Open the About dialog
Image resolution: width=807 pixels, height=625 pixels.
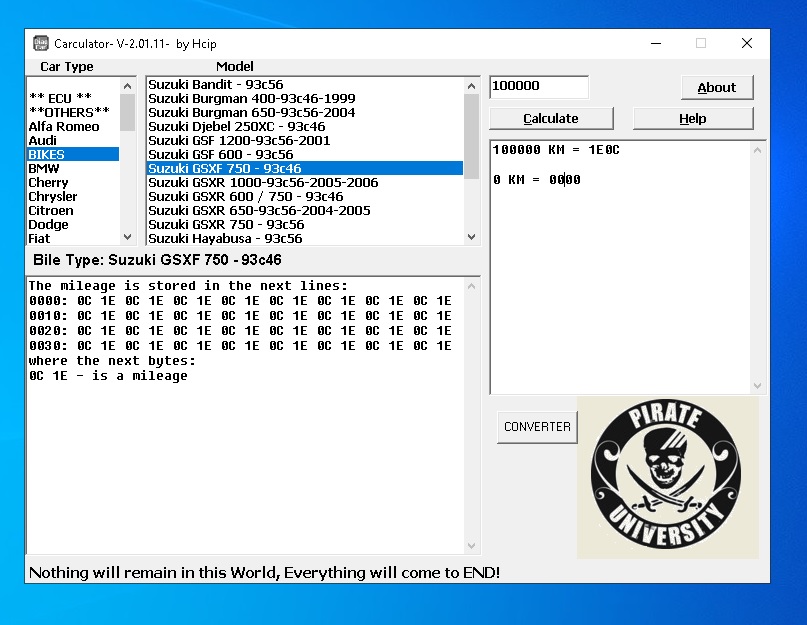(x=716, y=88)
